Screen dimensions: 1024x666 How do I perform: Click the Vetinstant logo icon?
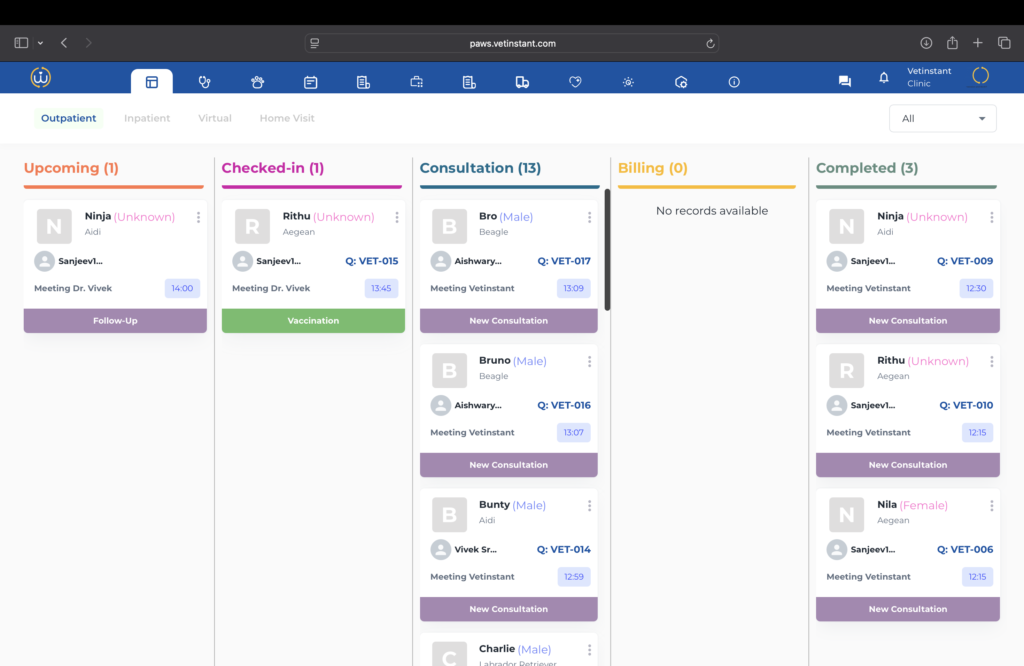[41, 77]
